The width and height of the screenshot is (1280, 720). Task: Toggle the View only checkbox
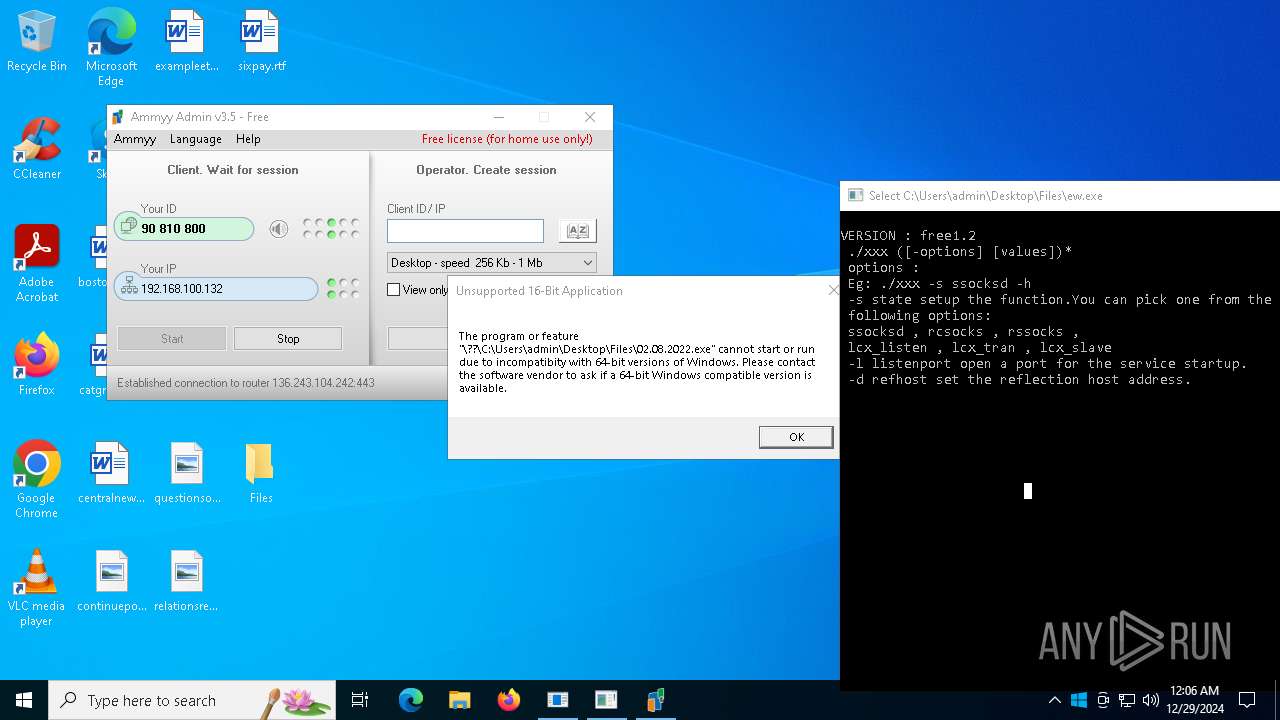tap(394, 290)
